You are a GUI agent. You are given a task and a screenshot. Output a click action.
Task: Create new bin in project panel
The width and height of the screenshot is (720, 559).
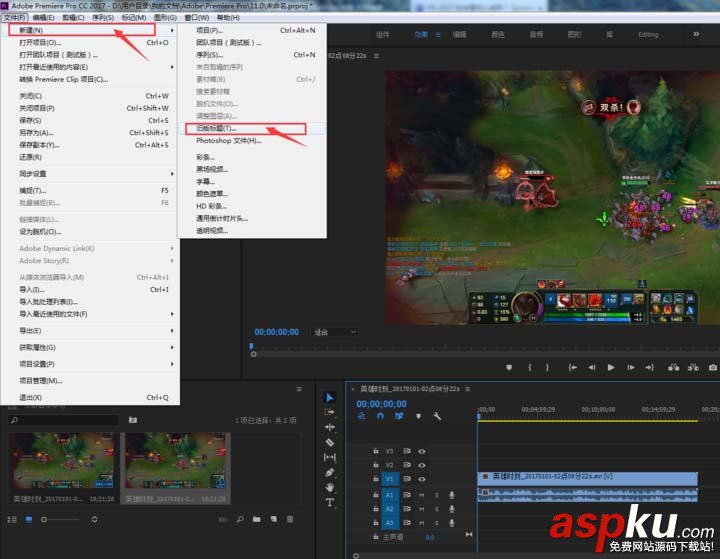(257, 519)
